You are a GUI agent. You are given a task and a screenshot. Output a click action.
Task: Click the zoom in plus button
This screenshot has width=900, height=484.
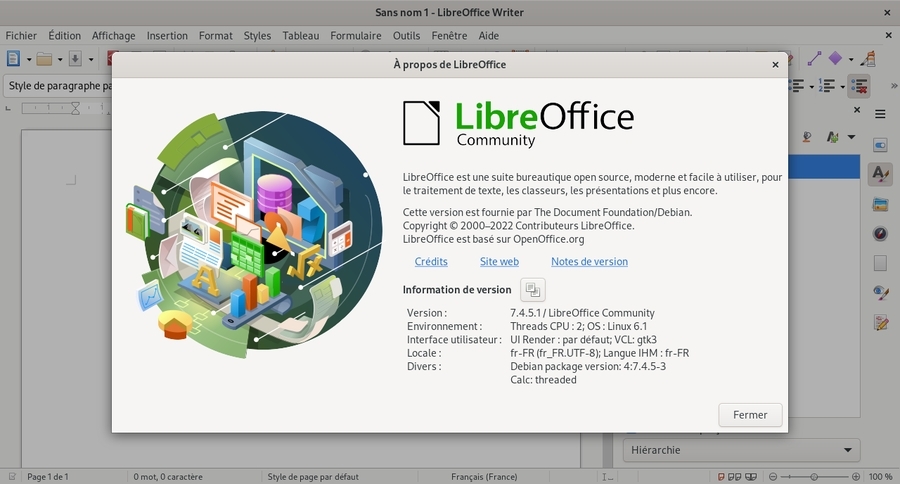coord(856,477)
